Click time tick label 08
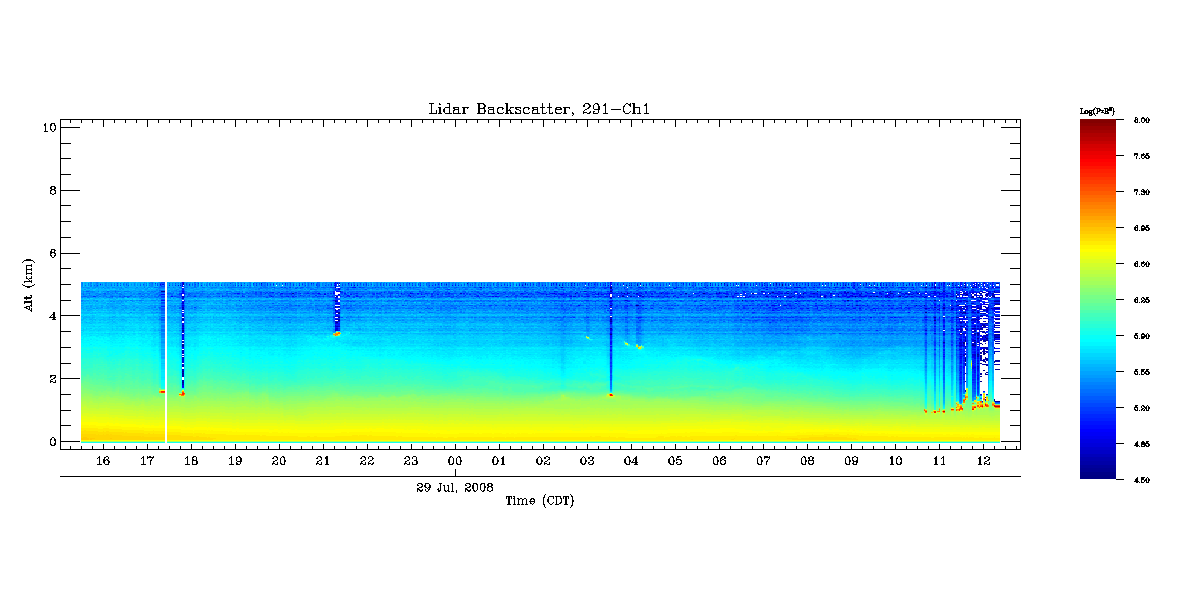1200x600 pixels. pyautogui.click(x=807, y=461)
